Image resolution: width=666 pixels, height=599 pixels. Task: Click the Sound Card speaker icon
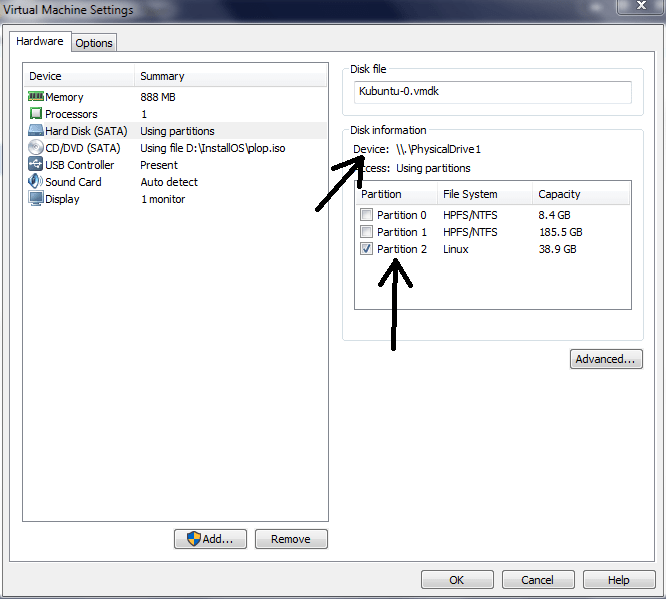[36, 182]
